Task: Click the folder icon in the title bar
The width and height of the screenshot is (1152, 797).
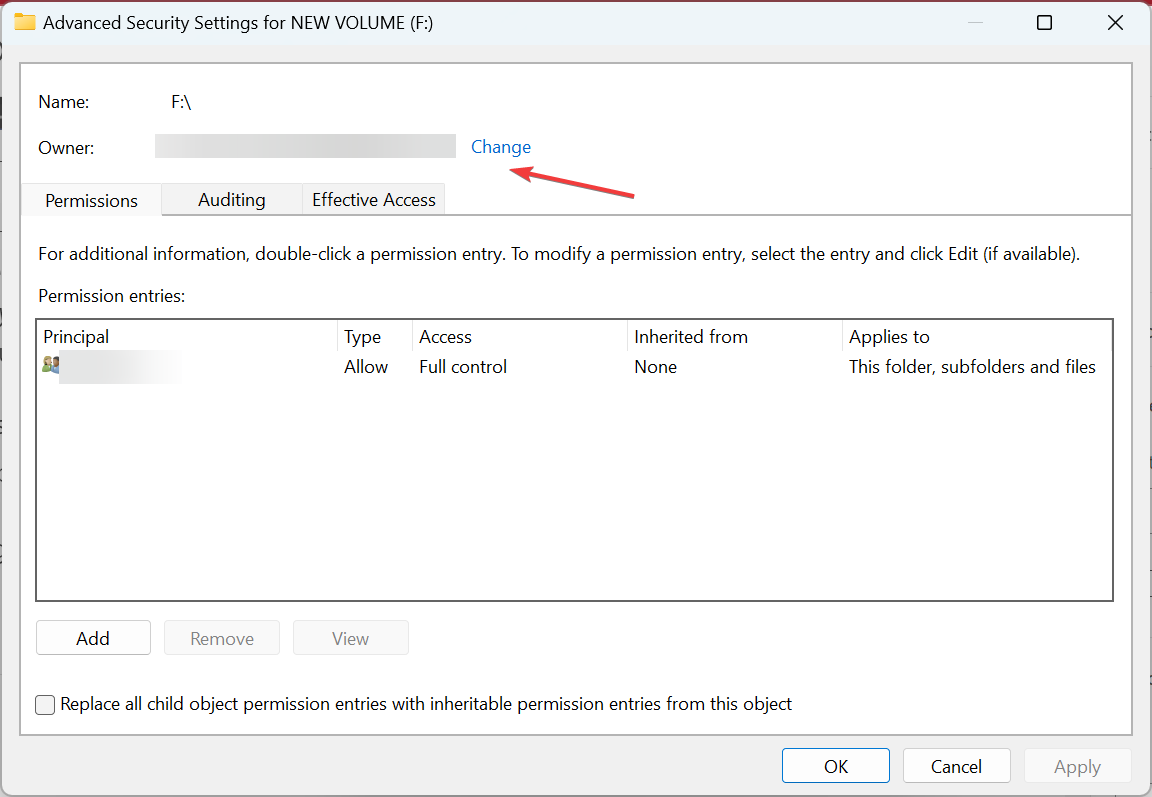Action: point(25,22)
